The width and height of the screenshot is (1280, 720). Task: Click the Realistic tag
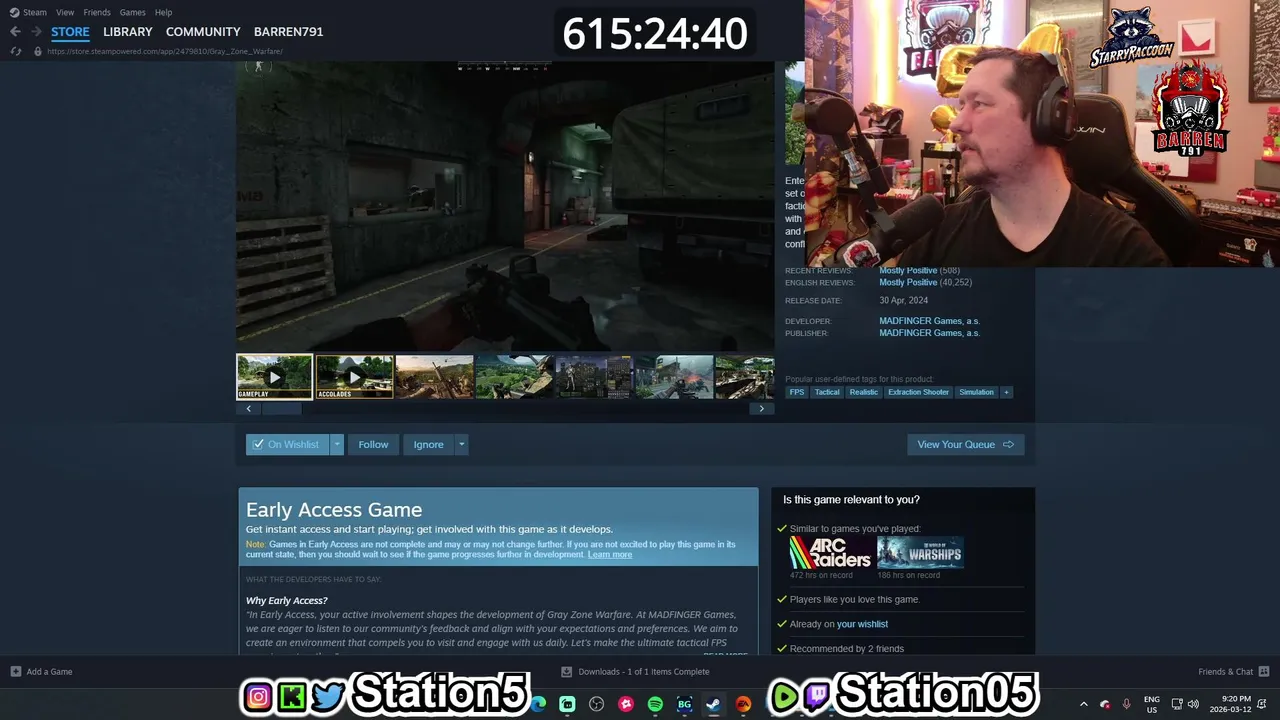click(864, 392)
